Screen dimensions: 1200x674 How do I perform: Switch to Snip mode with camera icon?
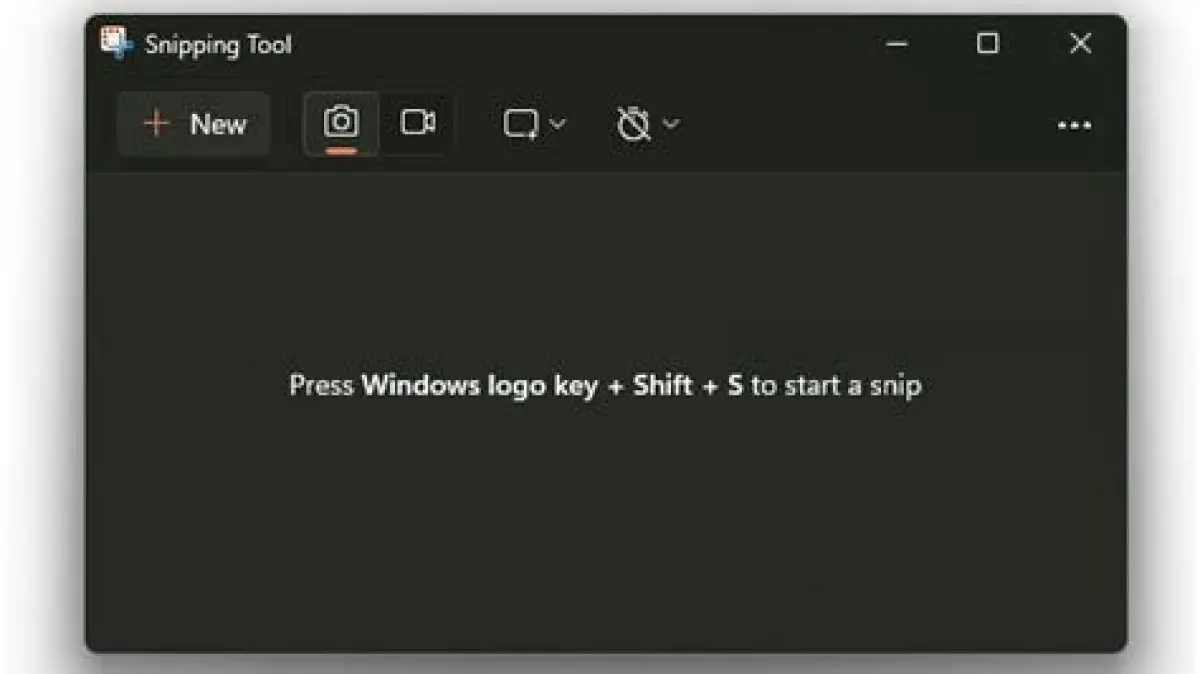[341, 122]
